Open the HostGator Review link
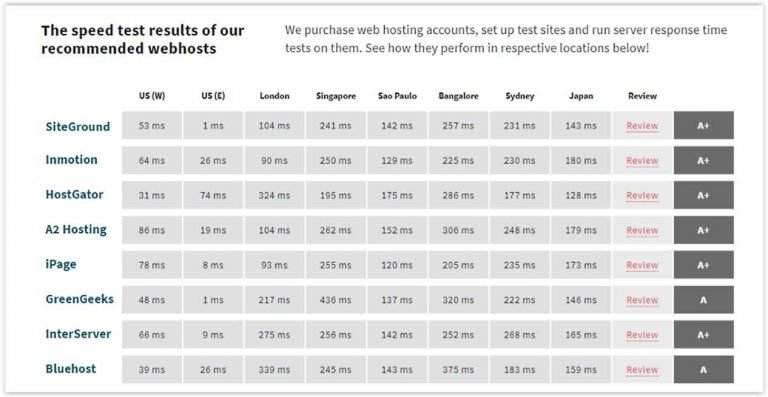The height and width of the screenshot is (397, 768). click(x=642, y=195)
